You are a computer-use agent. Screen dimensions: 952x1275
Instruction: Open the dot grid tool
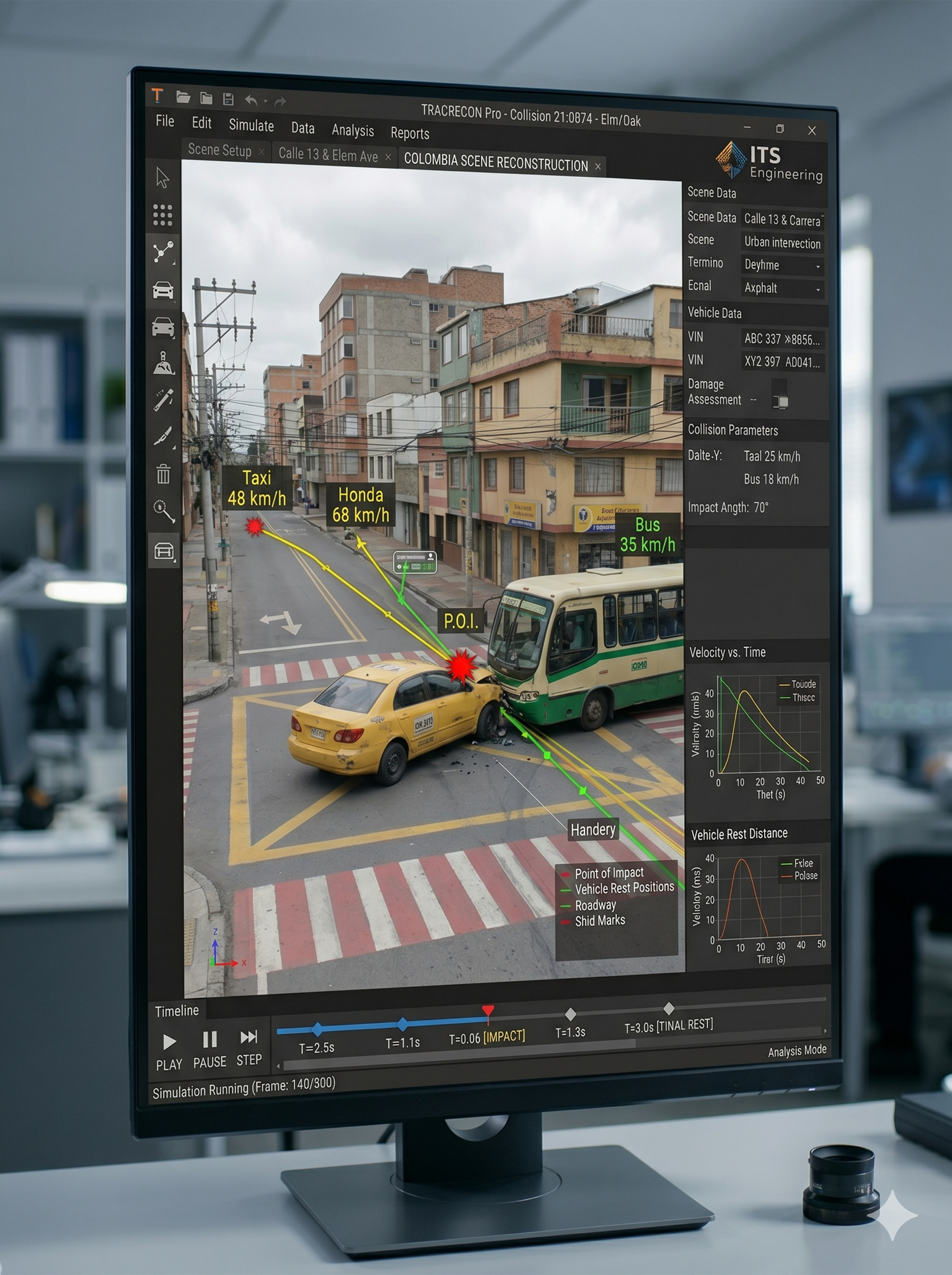tap(162, 215)
